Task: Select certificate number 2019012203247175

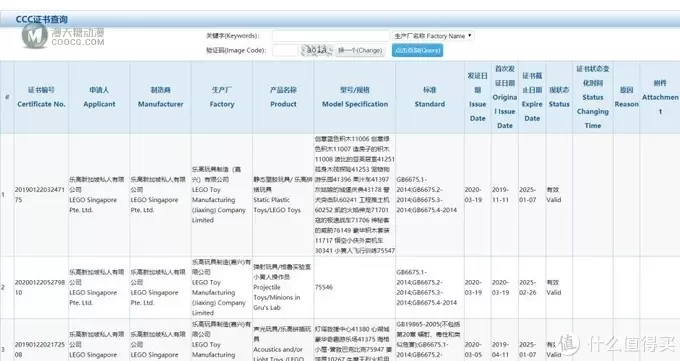Action: coord(40,195)
